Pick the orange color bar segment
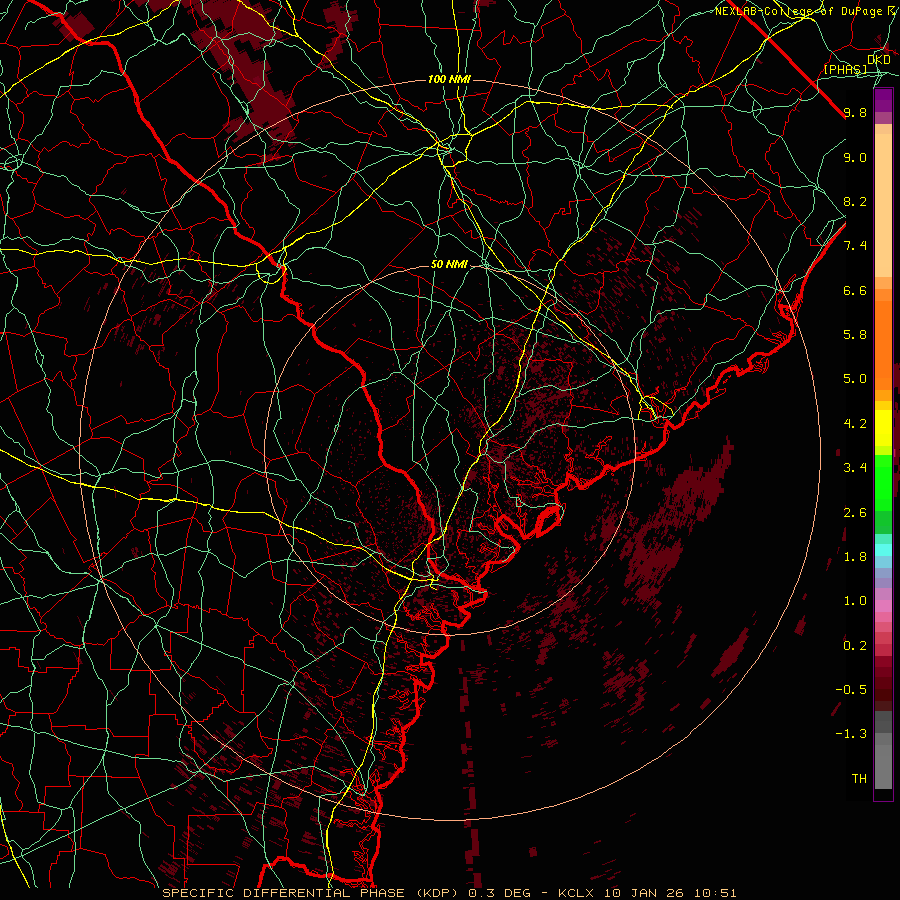900x900 pixels. [x=883, y=344]
